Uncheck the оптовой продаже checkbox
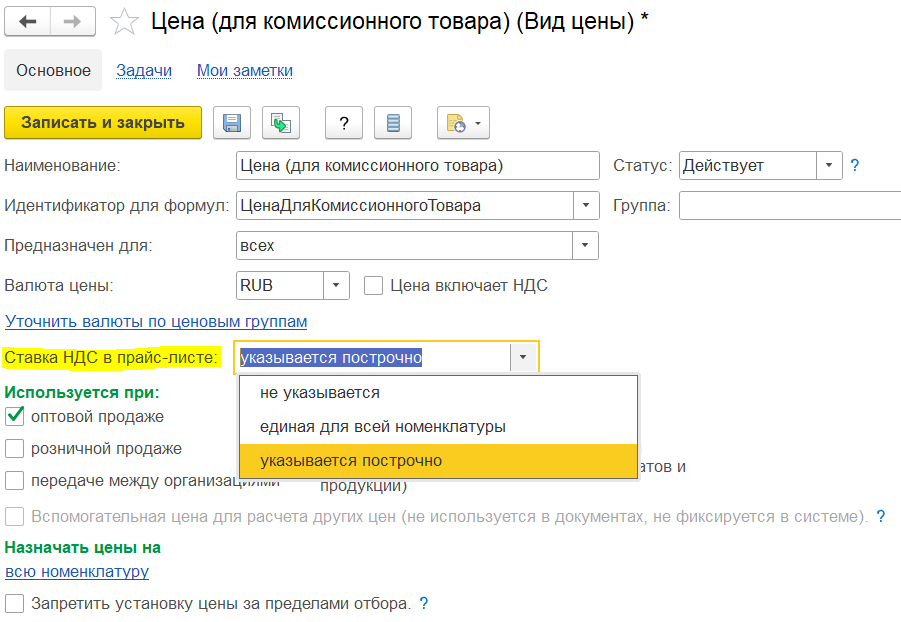This screenshot has height=622, width=901. (x=15, y=416)
